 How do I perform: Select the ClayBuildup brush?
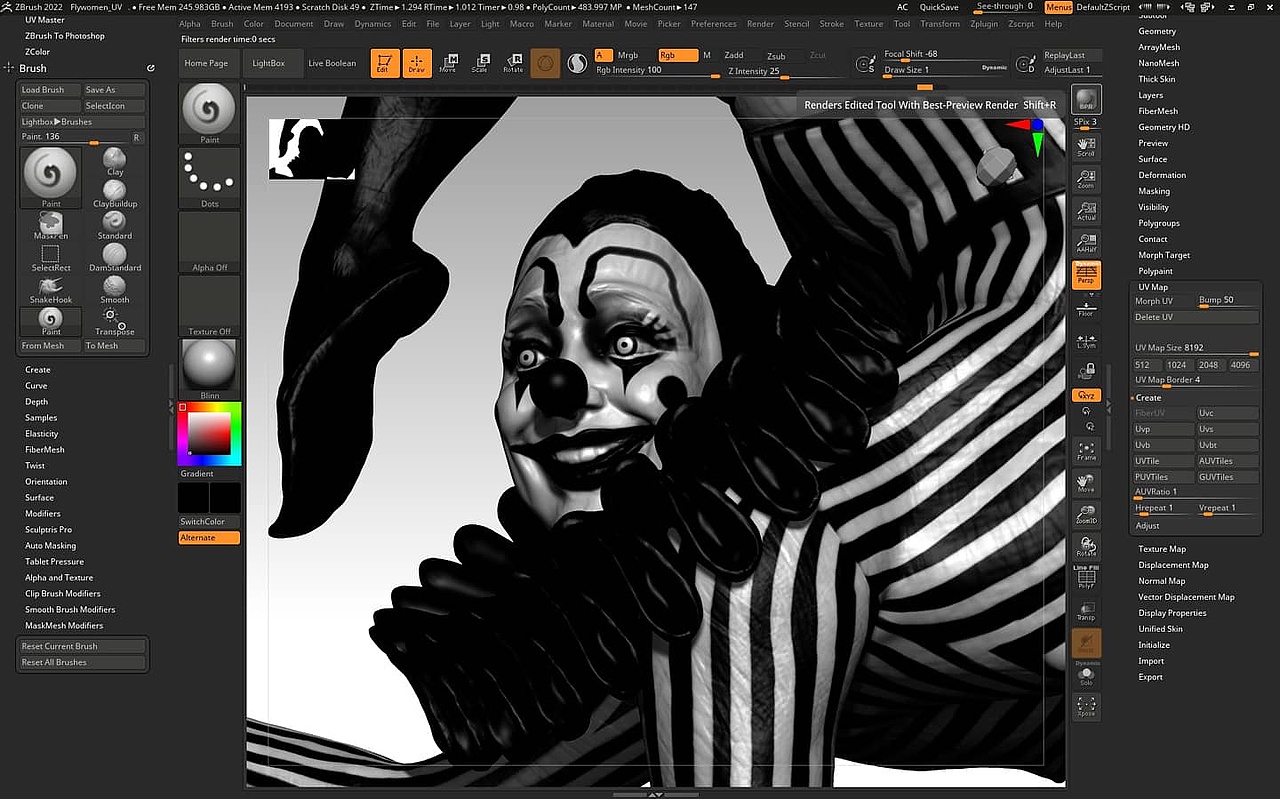pyautogui.click(x=115, y=194)
